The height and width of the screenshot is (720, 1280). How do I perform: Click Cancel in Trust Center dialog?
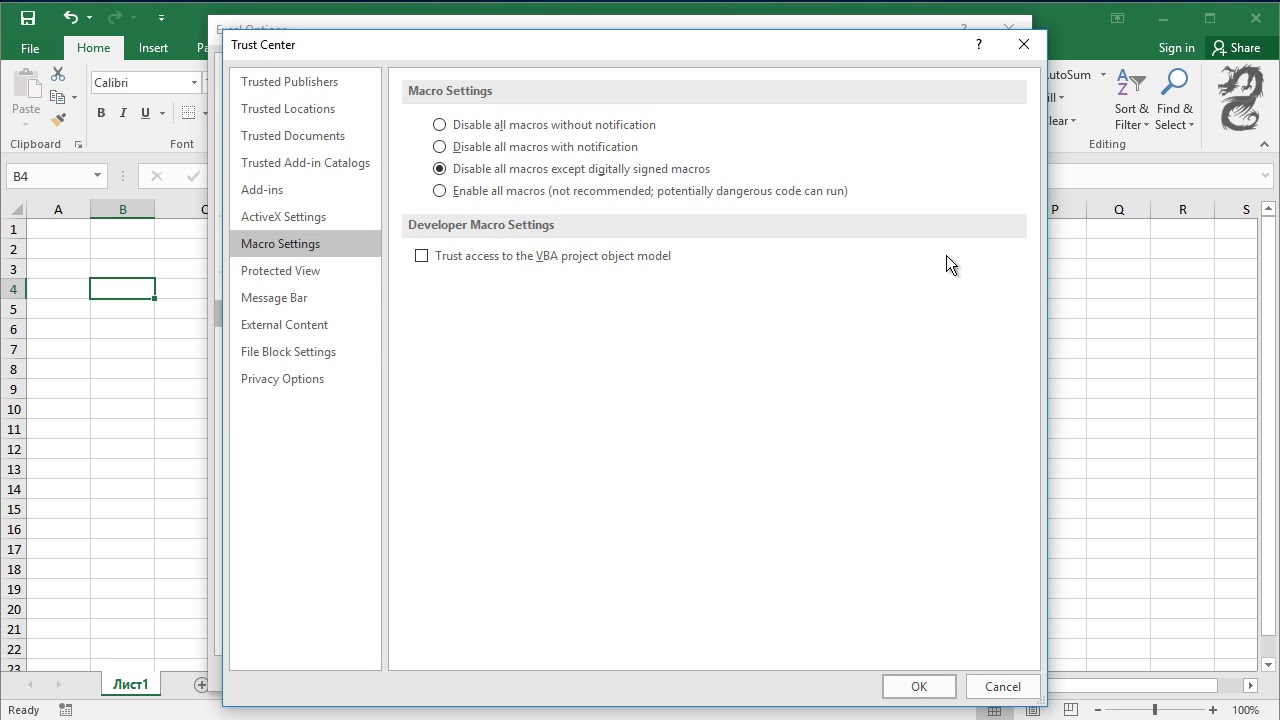click(x=1003, y=687)
